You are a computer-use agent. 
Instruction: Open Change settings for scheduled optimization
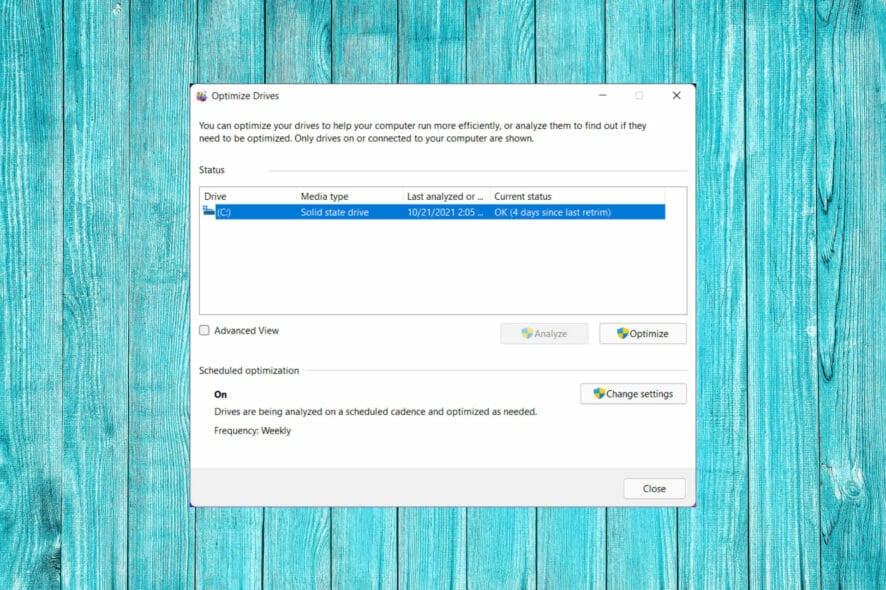(633, 393)
